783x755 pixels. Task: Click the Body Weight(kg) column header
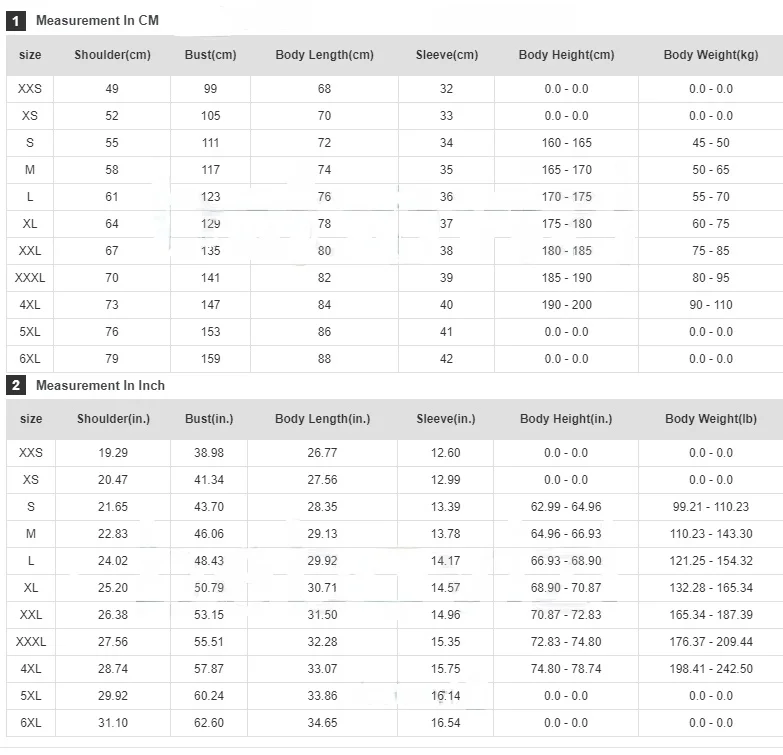[x=710, y=55]
